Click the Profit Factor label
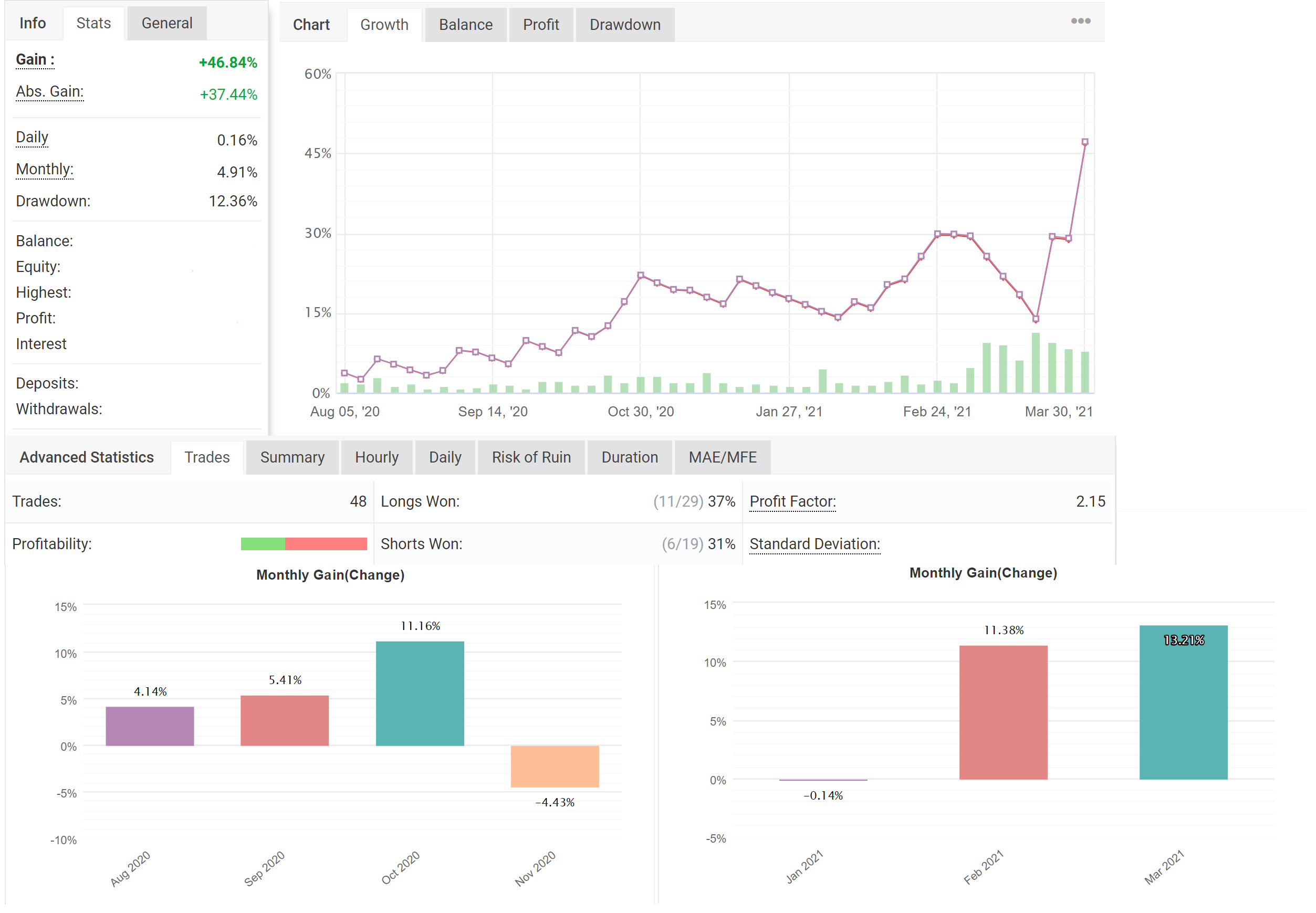Screen dimensions: 1316x913 792,501
